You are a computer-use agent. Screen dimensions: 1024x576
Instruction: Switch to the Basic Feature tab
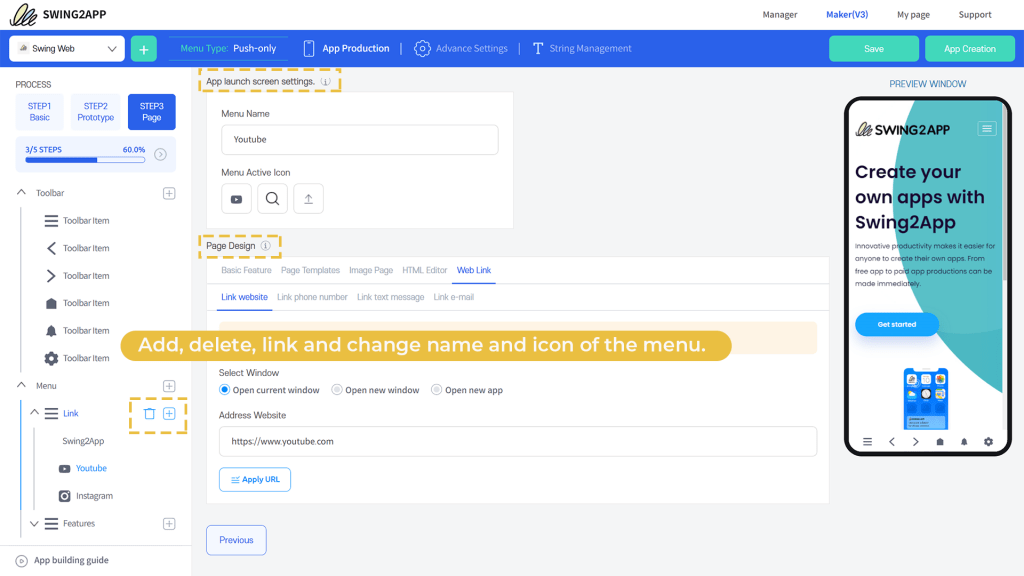246,270
